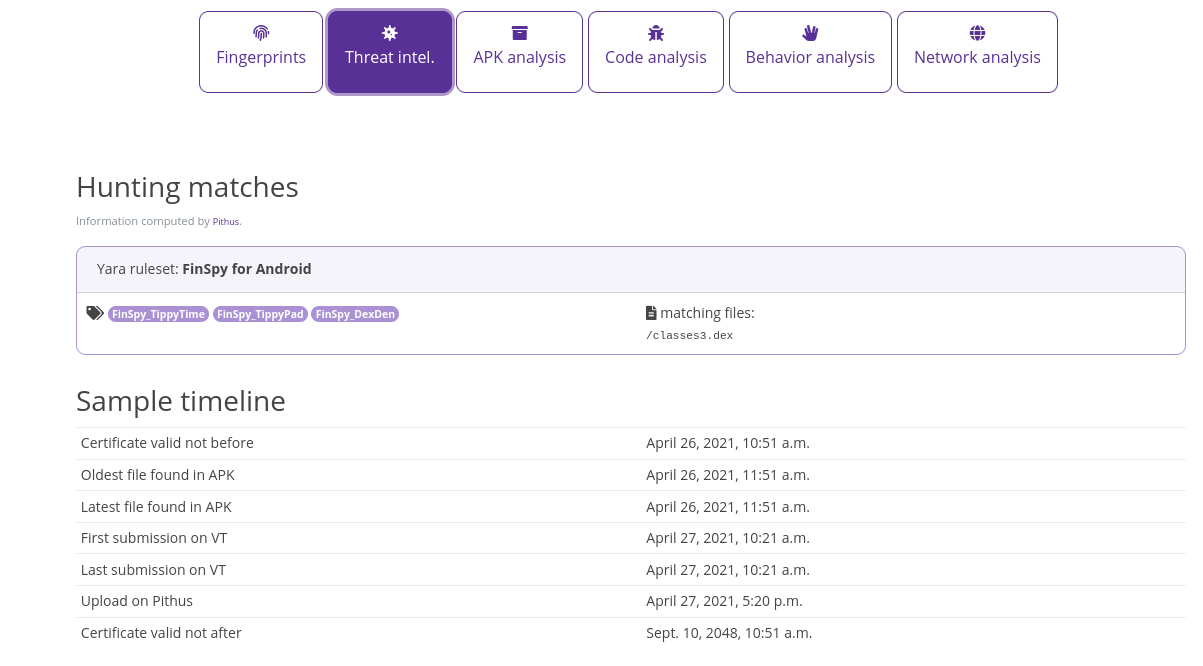Click the FinSpy_DexDen tag badge

pos(355,314)
